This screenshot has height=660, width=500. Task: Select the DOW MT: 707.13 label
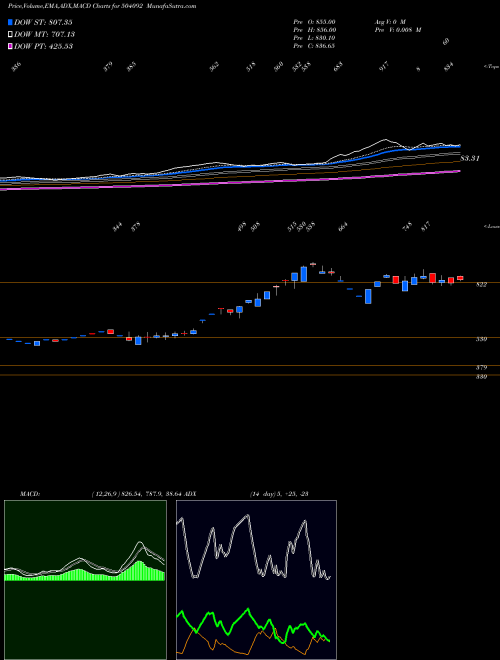pyautogui.click(x=45, y=34)
